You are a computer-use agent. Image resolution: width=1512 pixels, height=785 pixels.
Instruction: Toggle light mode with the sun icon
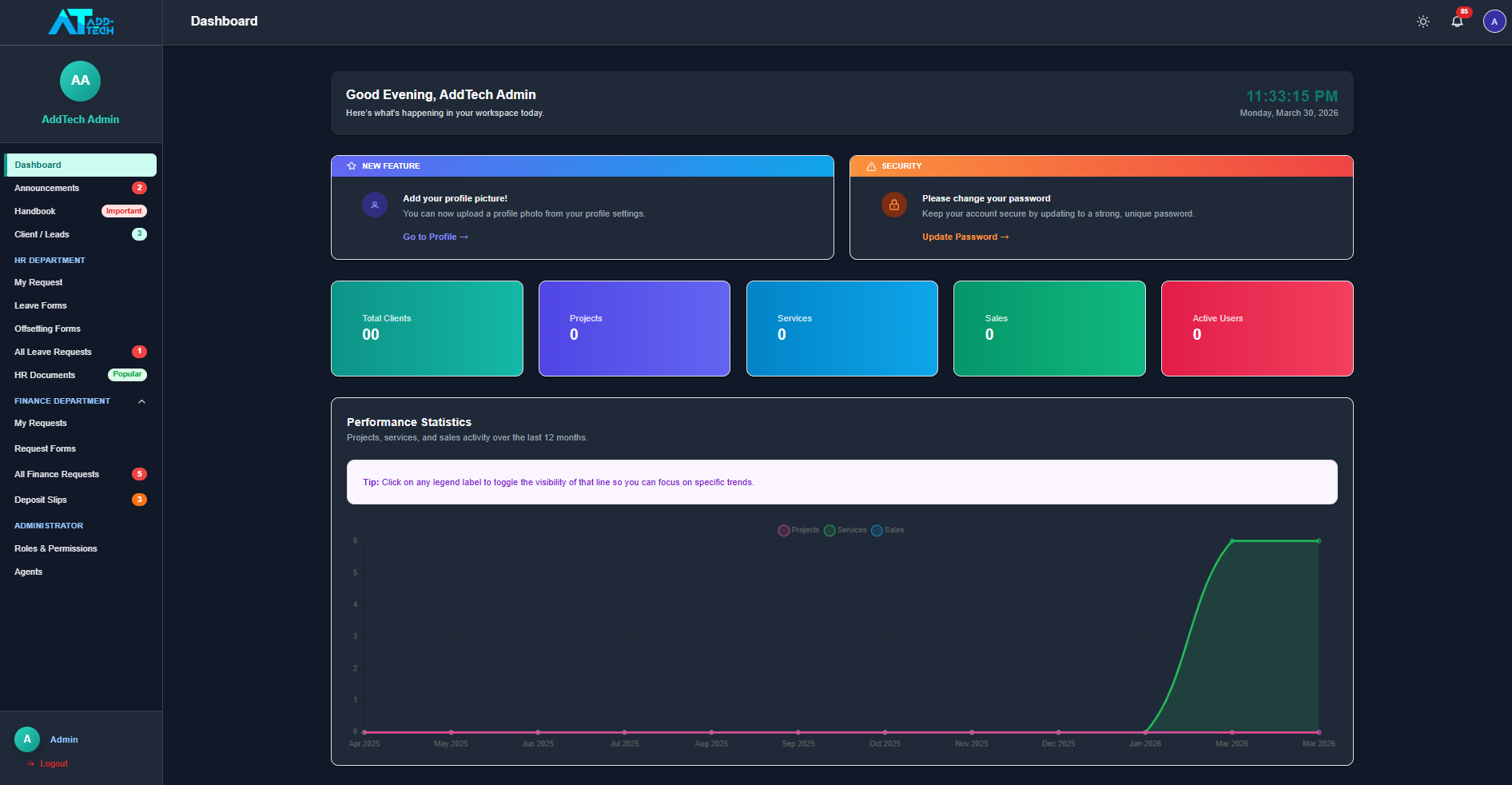(1423, 22)
